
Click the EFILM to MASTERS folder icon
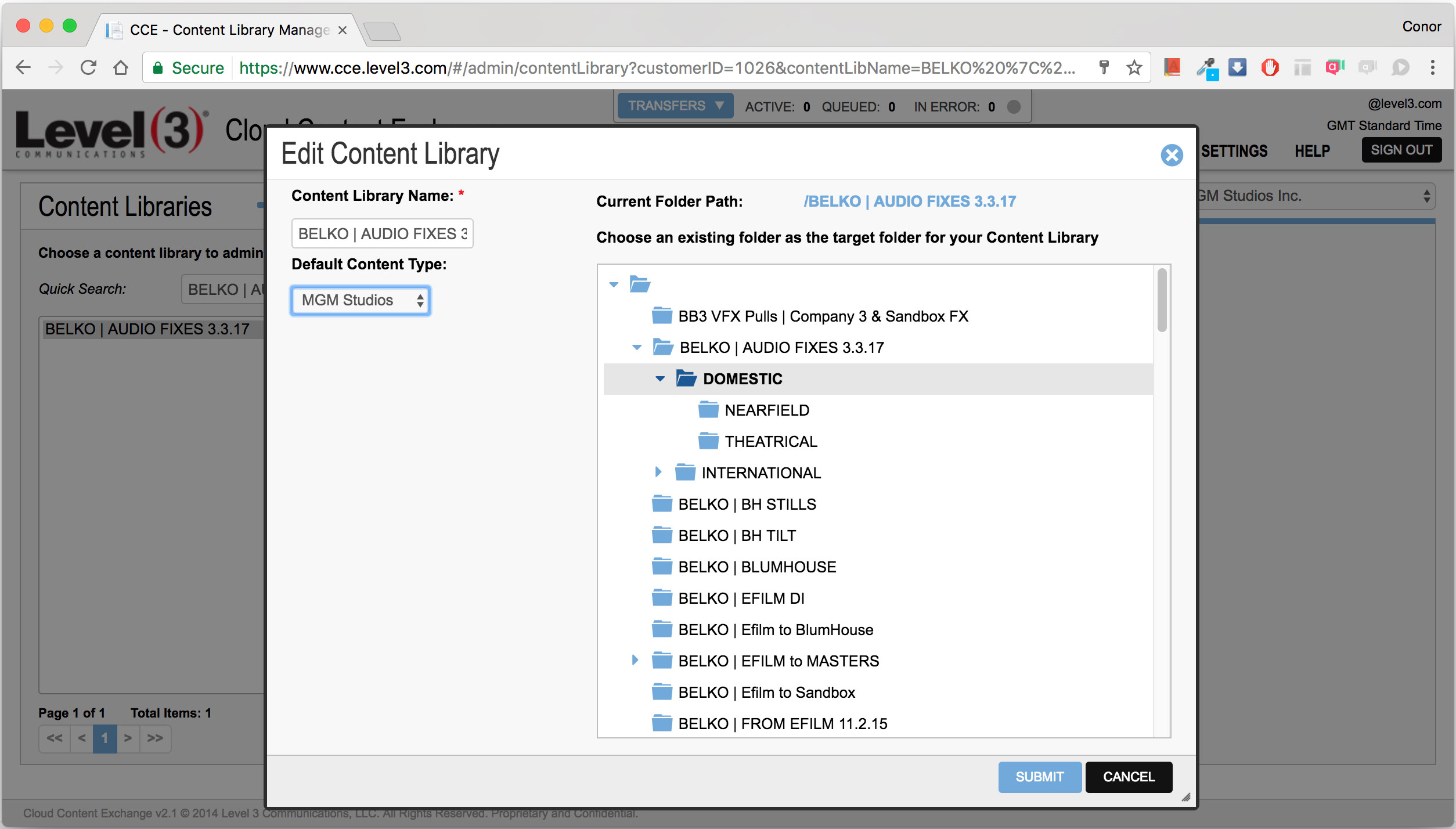tap(662, 660)
